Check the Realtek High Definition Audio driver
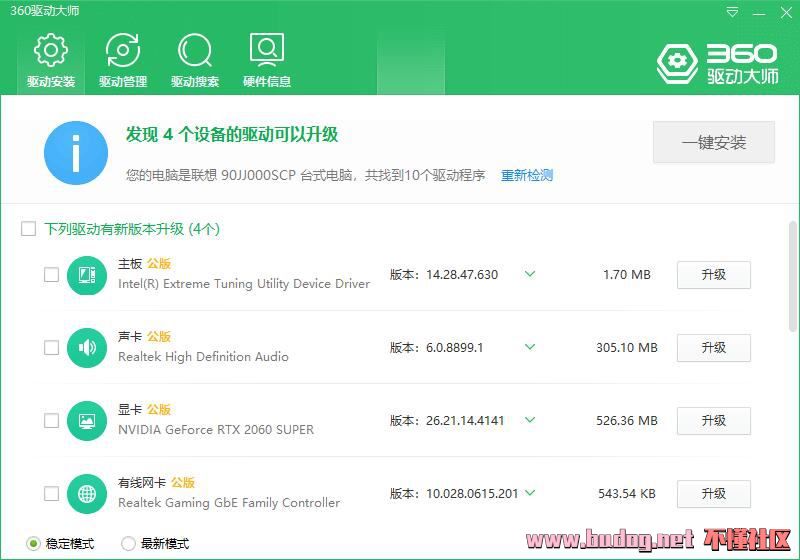This screenshot has height=560, width=800. pos(52,348)
